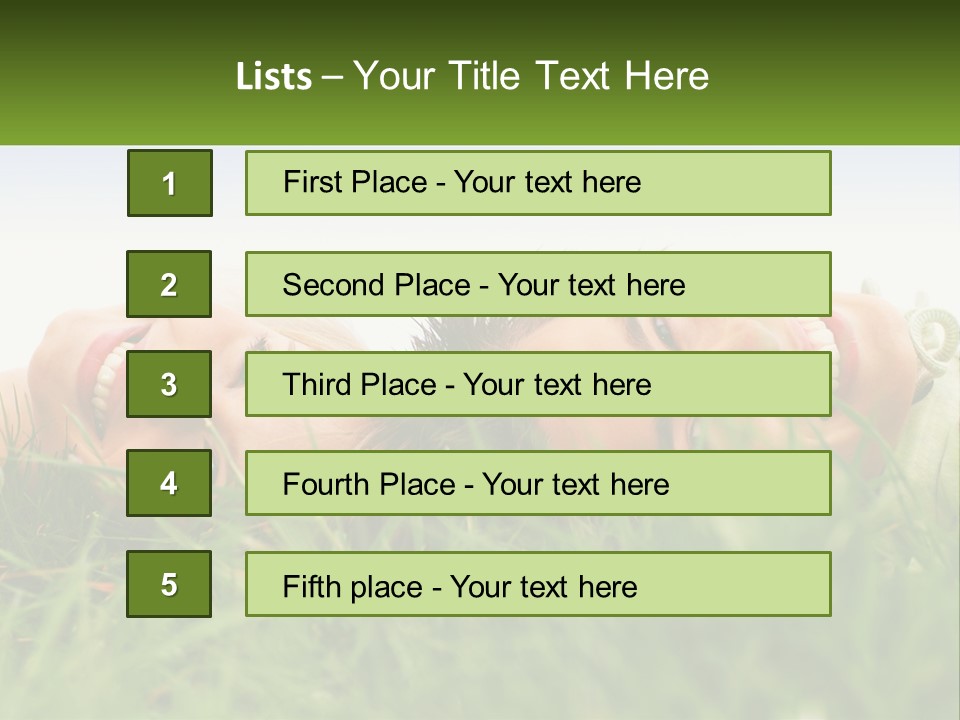Screen dimensions: 960x720
Task: Click the Fourth Place text bar
Action: point(538,483)
